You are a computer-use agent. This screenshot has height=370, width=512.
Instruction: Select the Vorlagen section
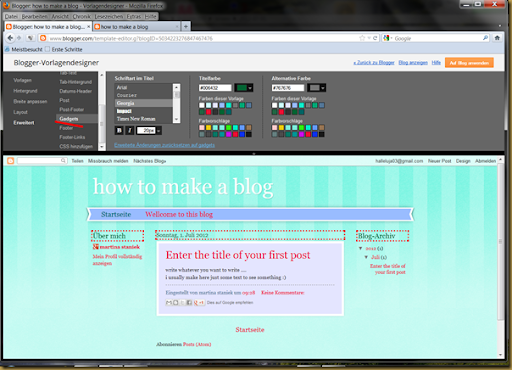click(22, 80)
